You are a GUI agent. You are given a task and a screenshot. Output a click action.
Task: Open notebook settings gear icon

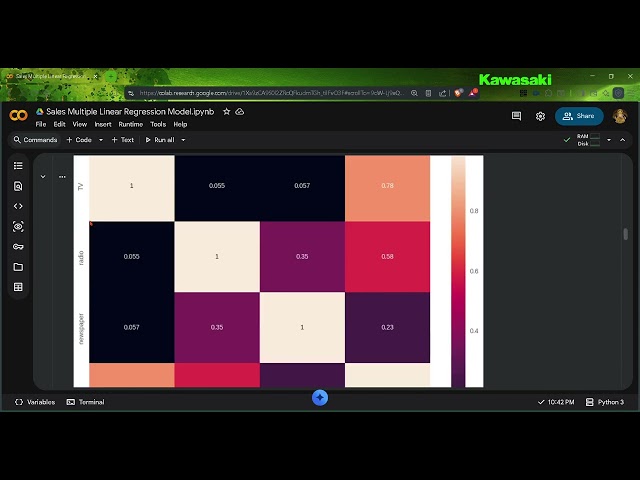(540, 116)
